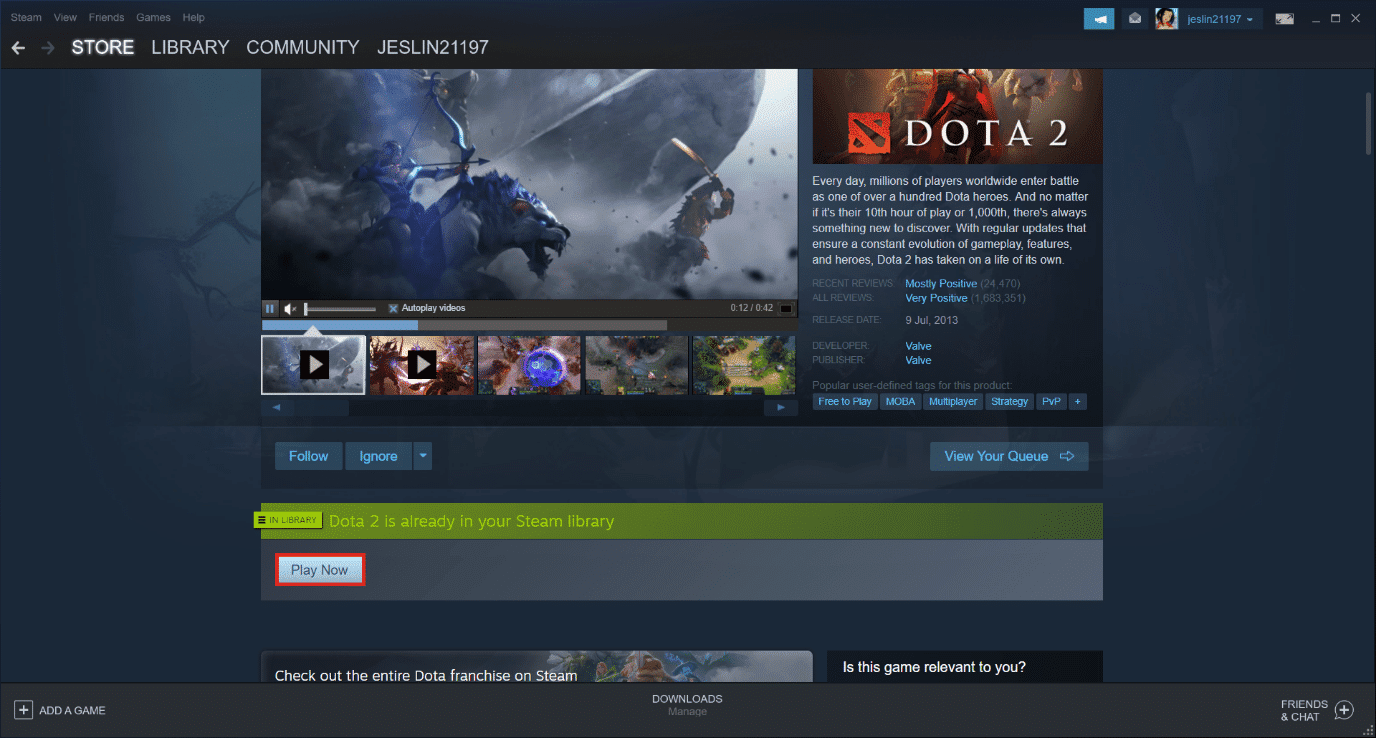Viewport: 1376px width, 738px height.
Task: Select the first trailer thumbnail
Action: coord(313,365)
